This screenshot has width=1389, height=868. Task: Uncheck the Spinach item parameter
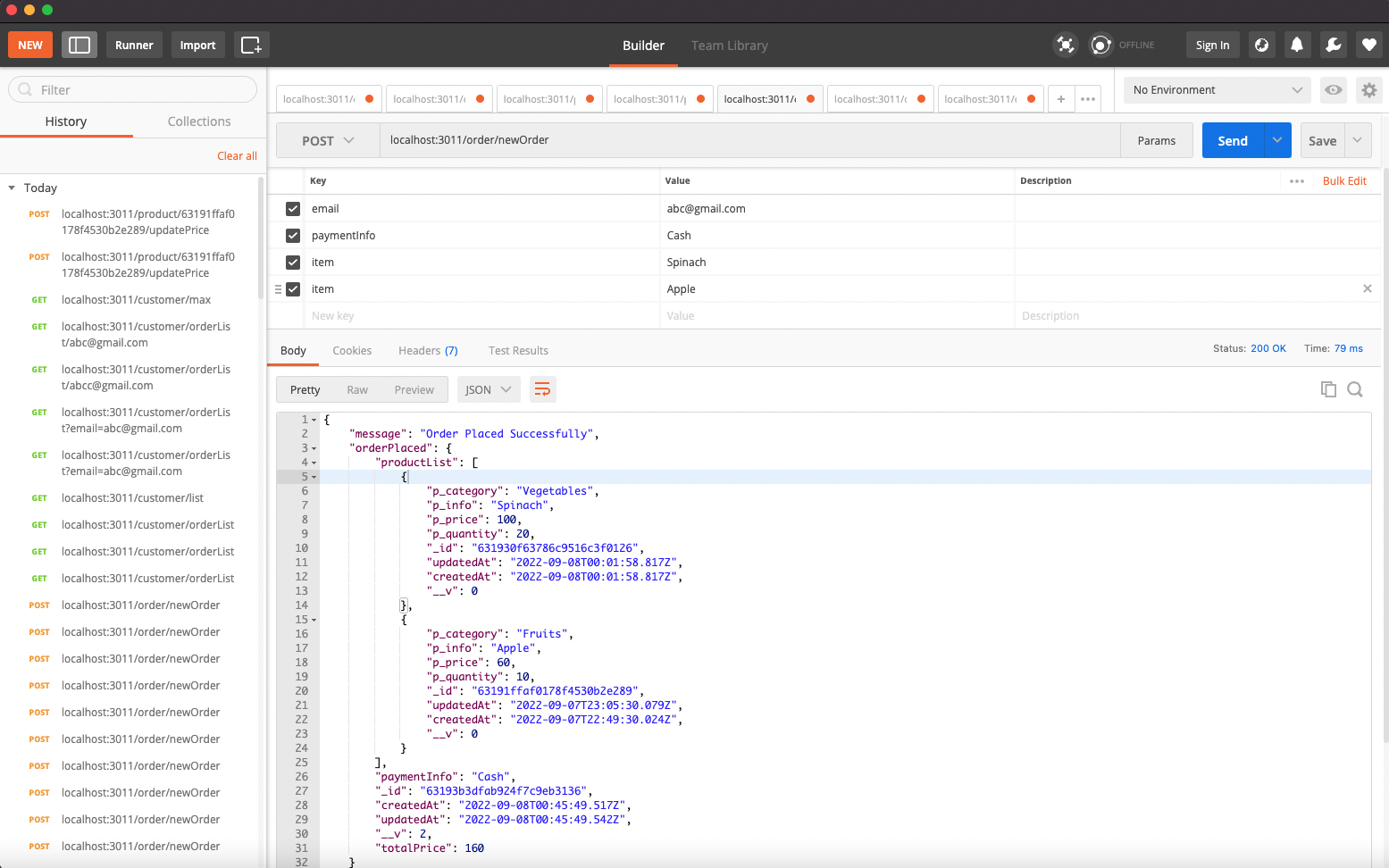pos(293,262)
